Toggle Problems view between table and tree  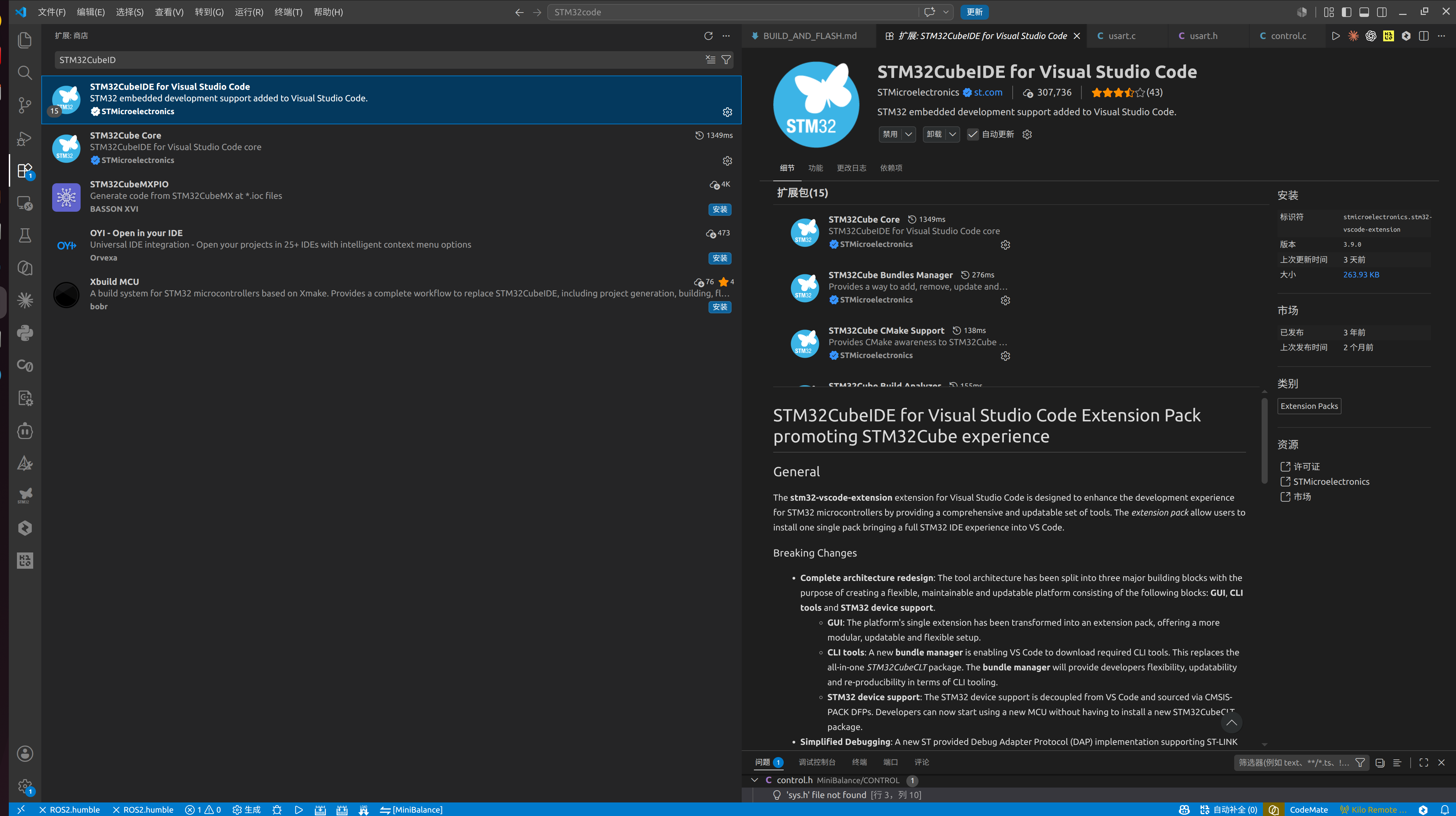1397,762
